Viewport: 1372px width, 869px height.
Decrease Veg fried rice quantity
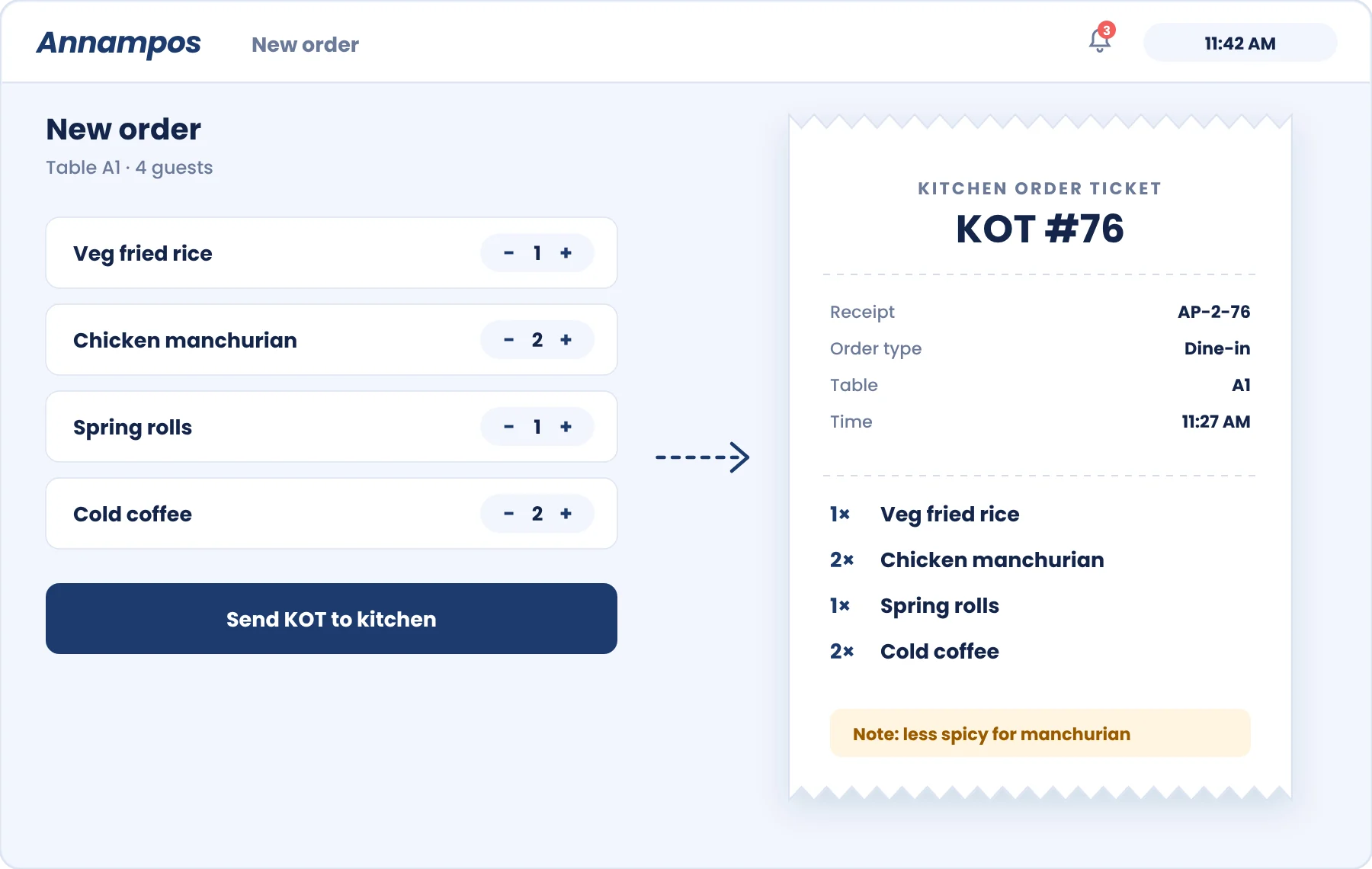508,253
